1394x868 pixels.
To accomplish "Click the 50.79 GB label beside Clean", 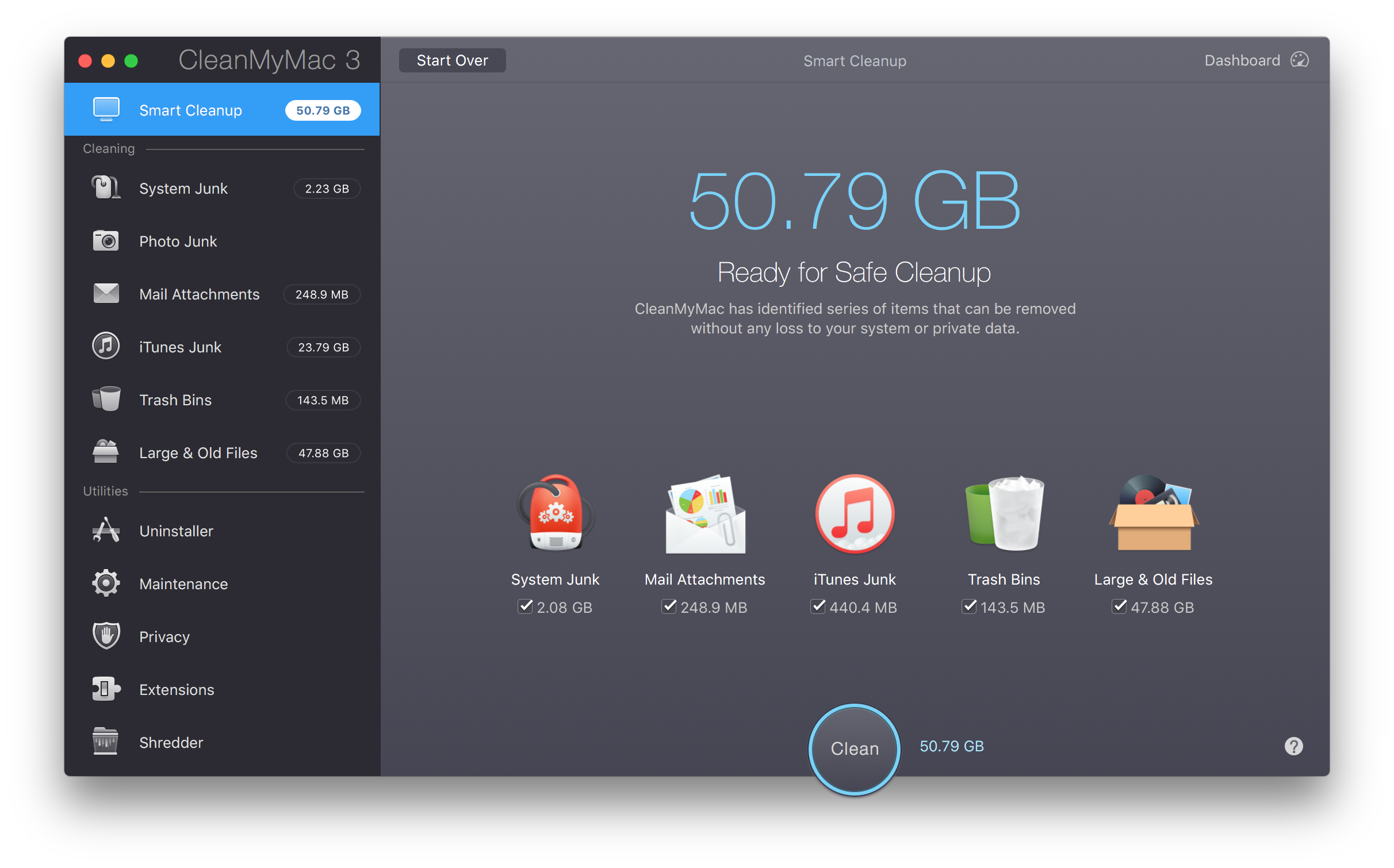I will pyautogui.click(x=952, y=746).
